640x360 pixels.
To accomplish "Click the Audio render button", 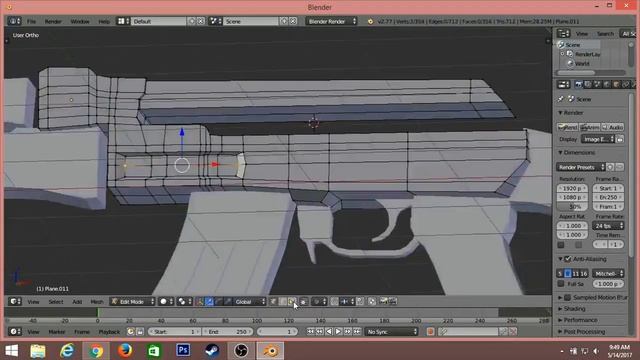I will coord(612,127).
